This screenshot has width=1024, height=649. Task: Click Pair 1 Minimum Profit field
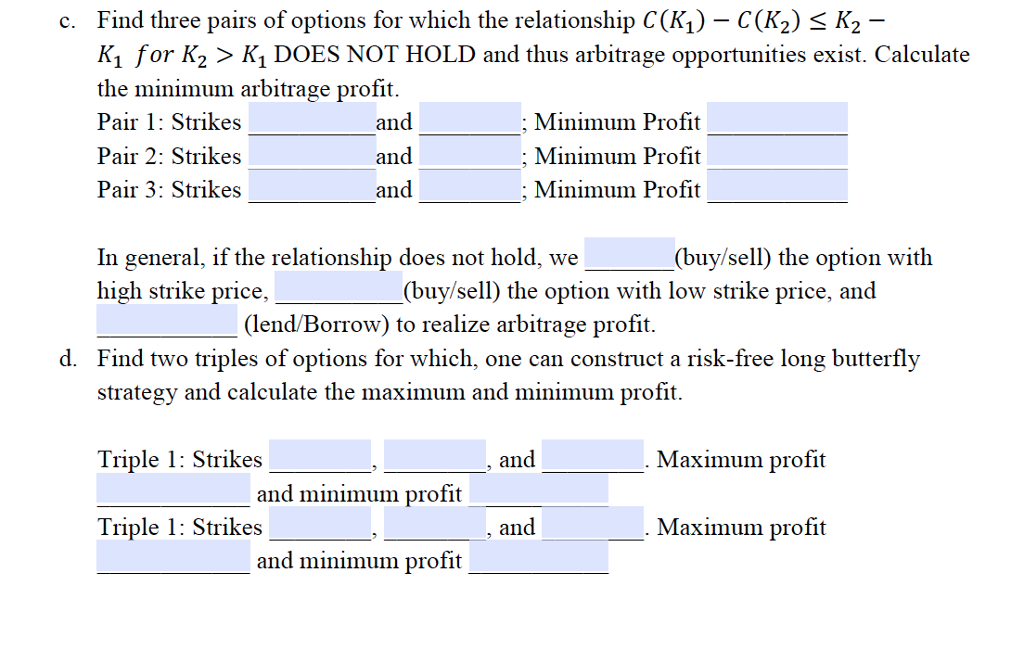click(777, 119)
